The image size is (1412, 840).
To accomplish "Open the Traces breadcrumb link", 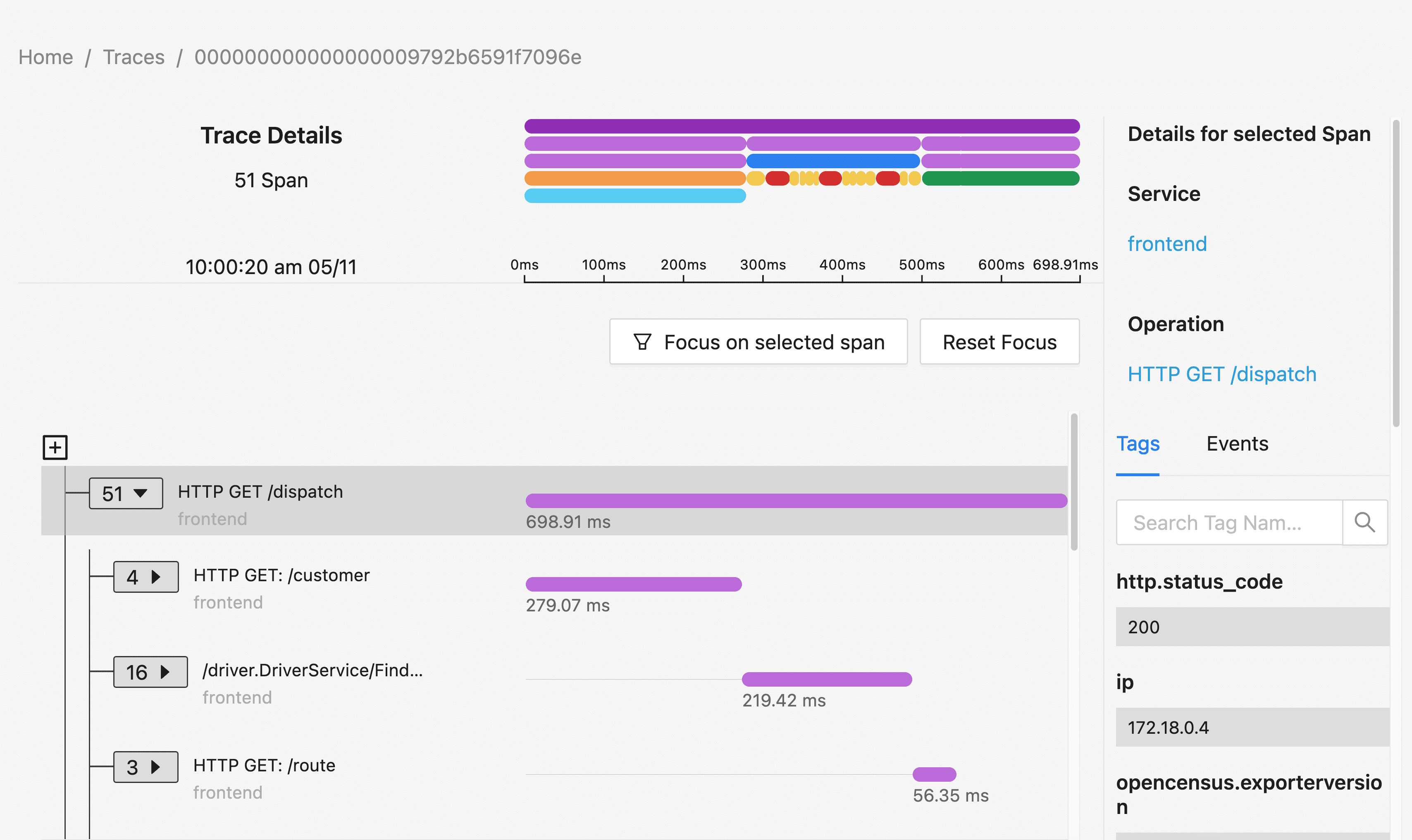I will (x=134, y=57).
